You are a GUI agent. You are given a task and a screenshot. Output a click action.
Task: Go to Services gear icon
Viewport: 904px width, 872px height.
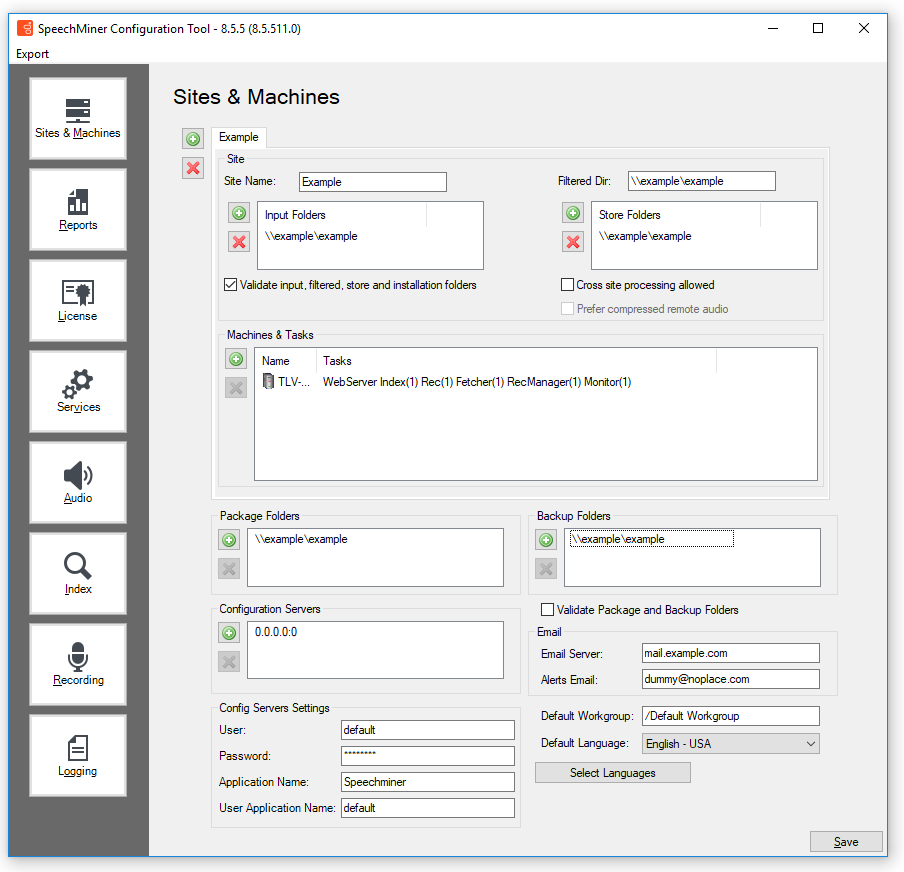click(x=78, y=392)
